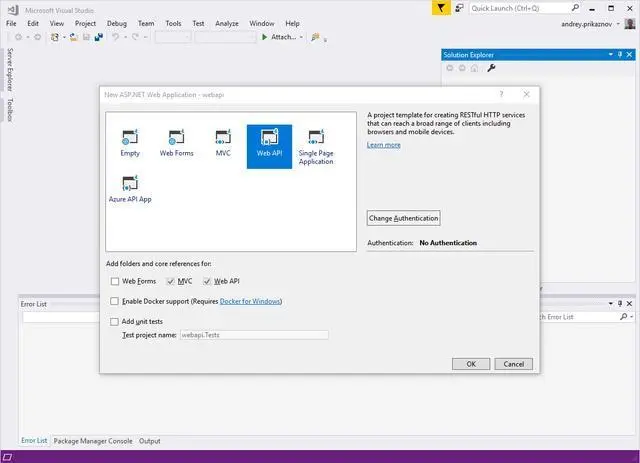The height and width of the screenshot is (463, 640).
Task: Enable the Web Forms checkbox
Action: pos(115,281)
